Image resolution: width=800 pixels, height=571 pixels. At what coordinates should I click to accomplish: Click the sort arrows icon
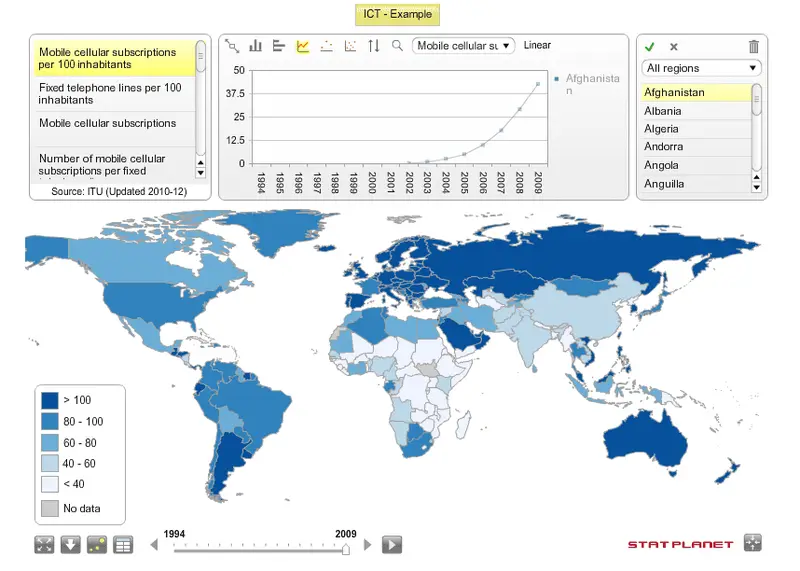tap(374, 46)
